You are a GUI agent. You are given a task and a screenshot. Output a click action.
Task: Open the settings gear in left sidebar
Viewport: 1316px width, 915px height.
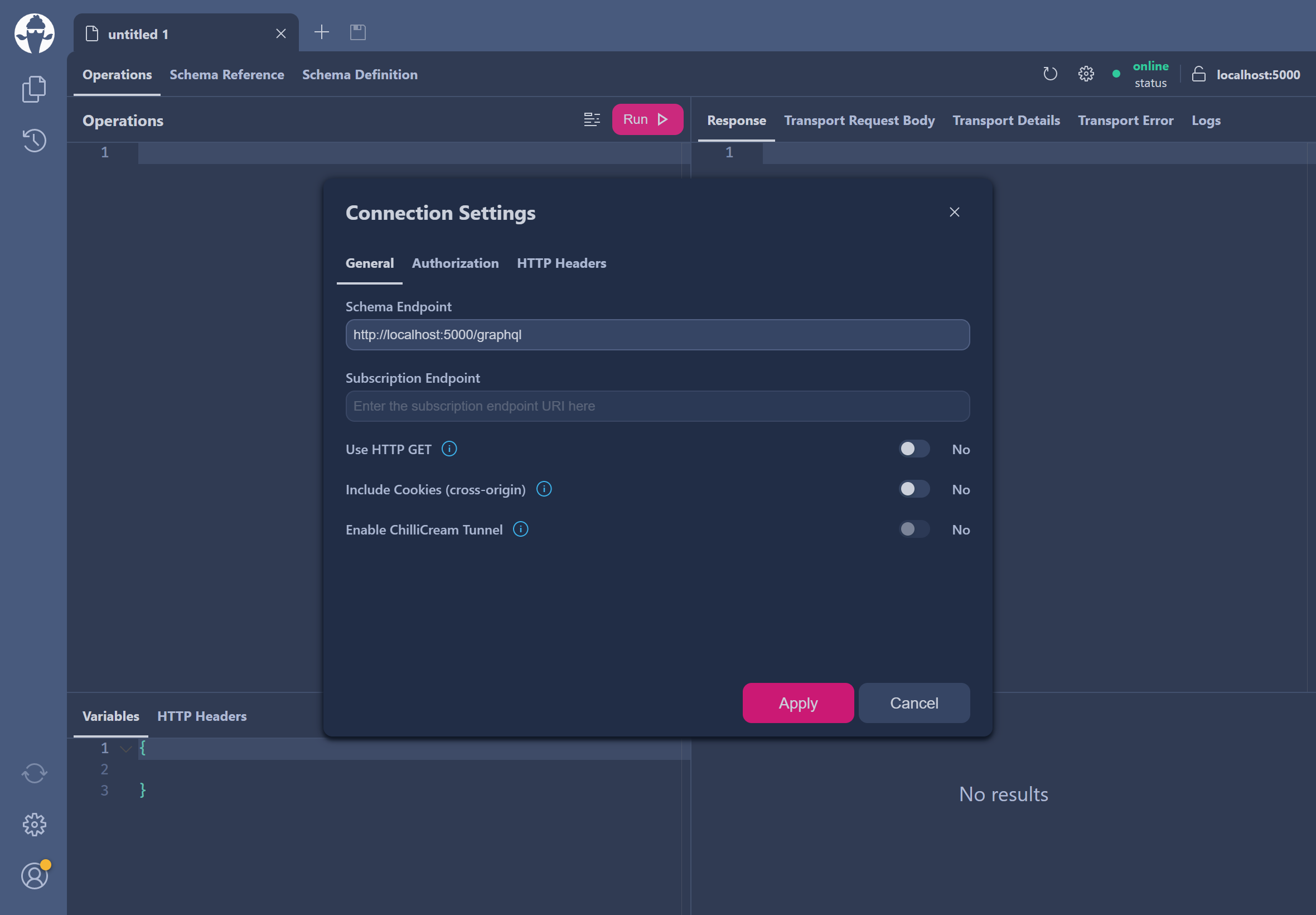coord(34,825)
